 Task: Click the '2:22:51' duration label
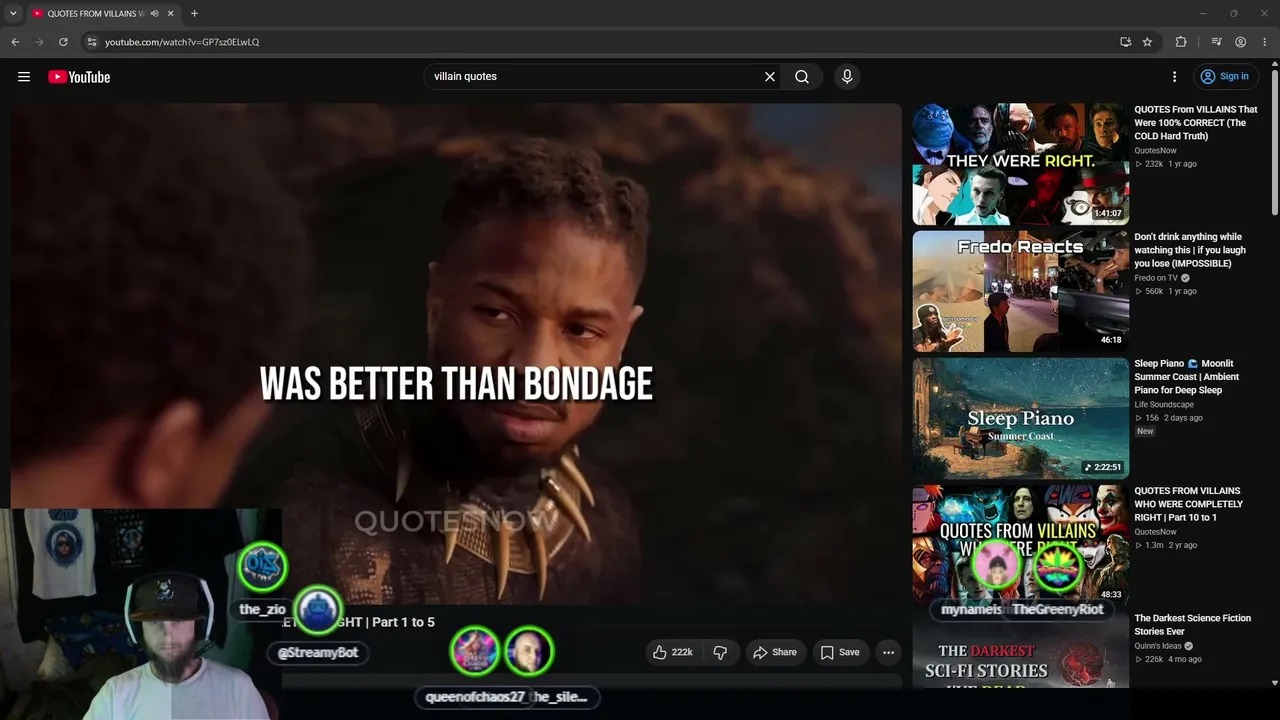tap(1104, 467)
